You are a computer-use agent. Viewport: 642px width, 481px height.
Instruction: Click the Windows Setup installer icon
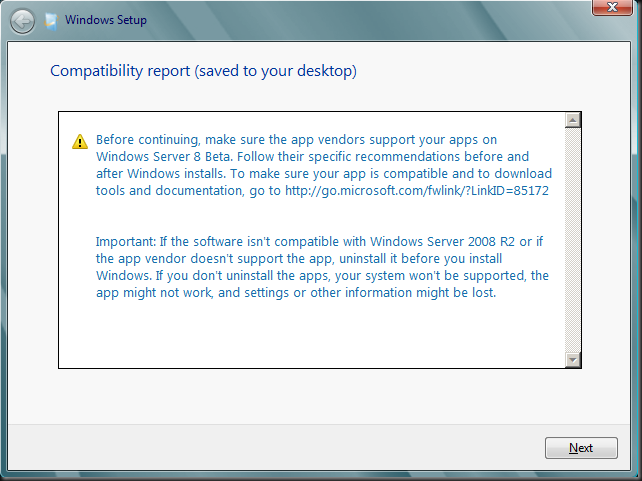click(51, 21)
